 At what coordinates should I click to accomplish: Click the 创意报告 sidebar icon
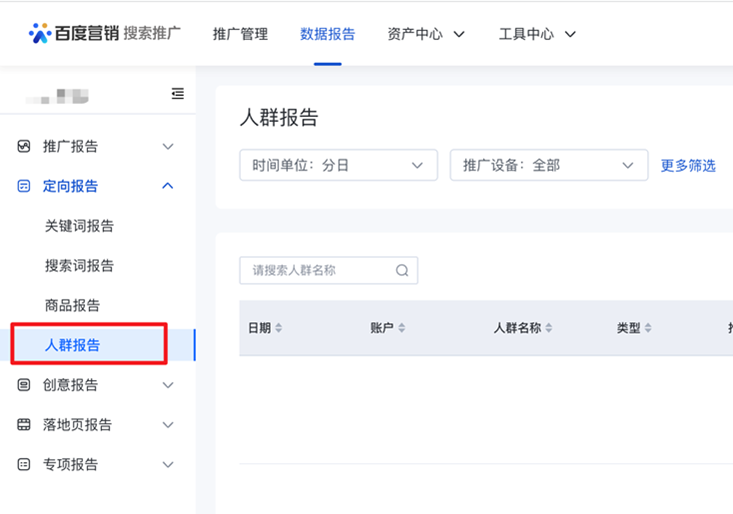pyautogui.click(x=24, y=385)
